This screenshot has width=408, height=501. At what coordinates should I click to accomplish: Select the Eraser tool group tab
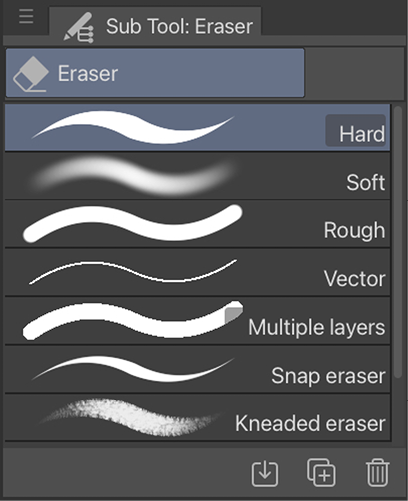point(155,73)
